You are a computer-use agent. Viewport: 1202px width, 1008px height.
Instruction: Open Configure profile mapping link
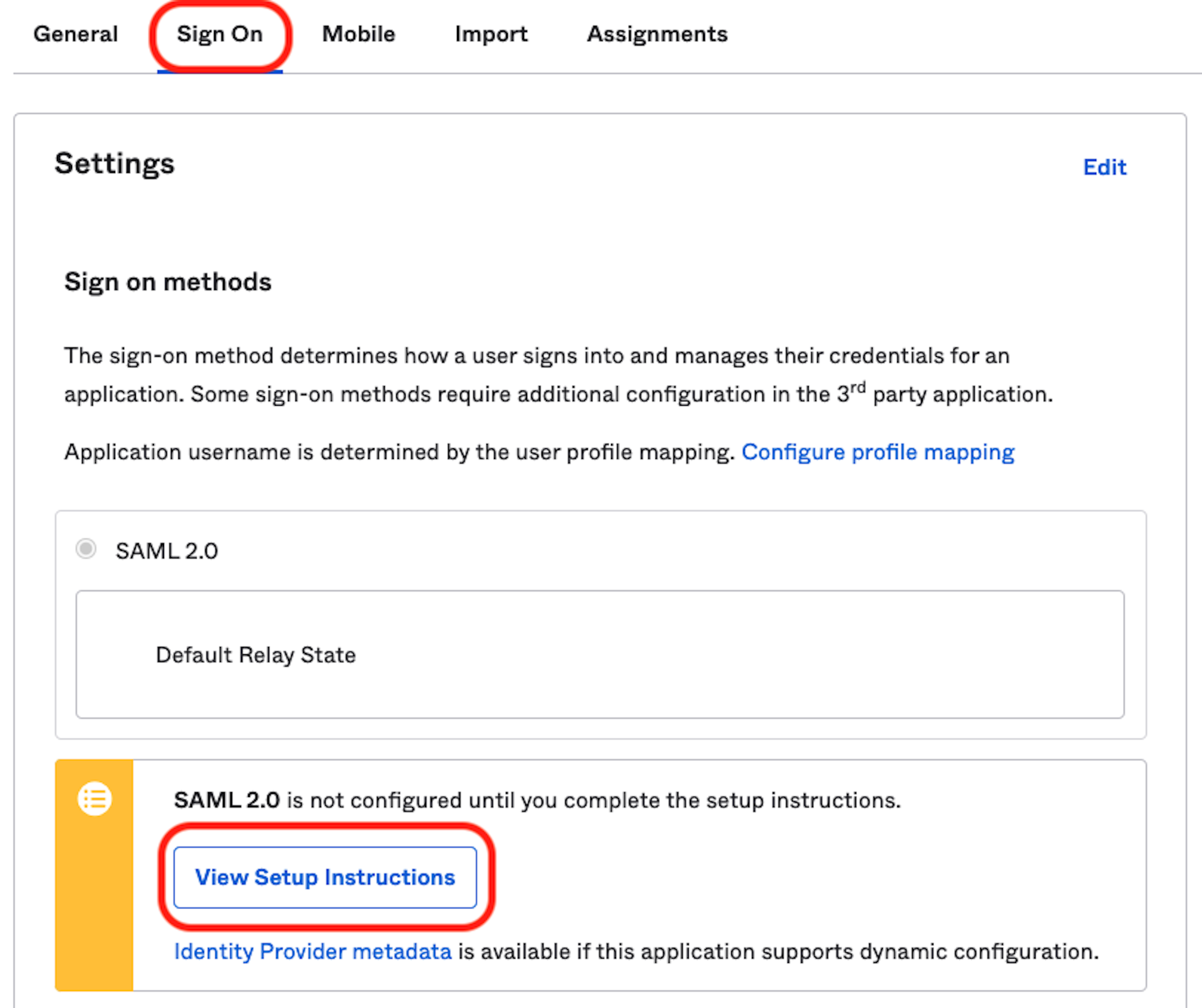[878, 452]
